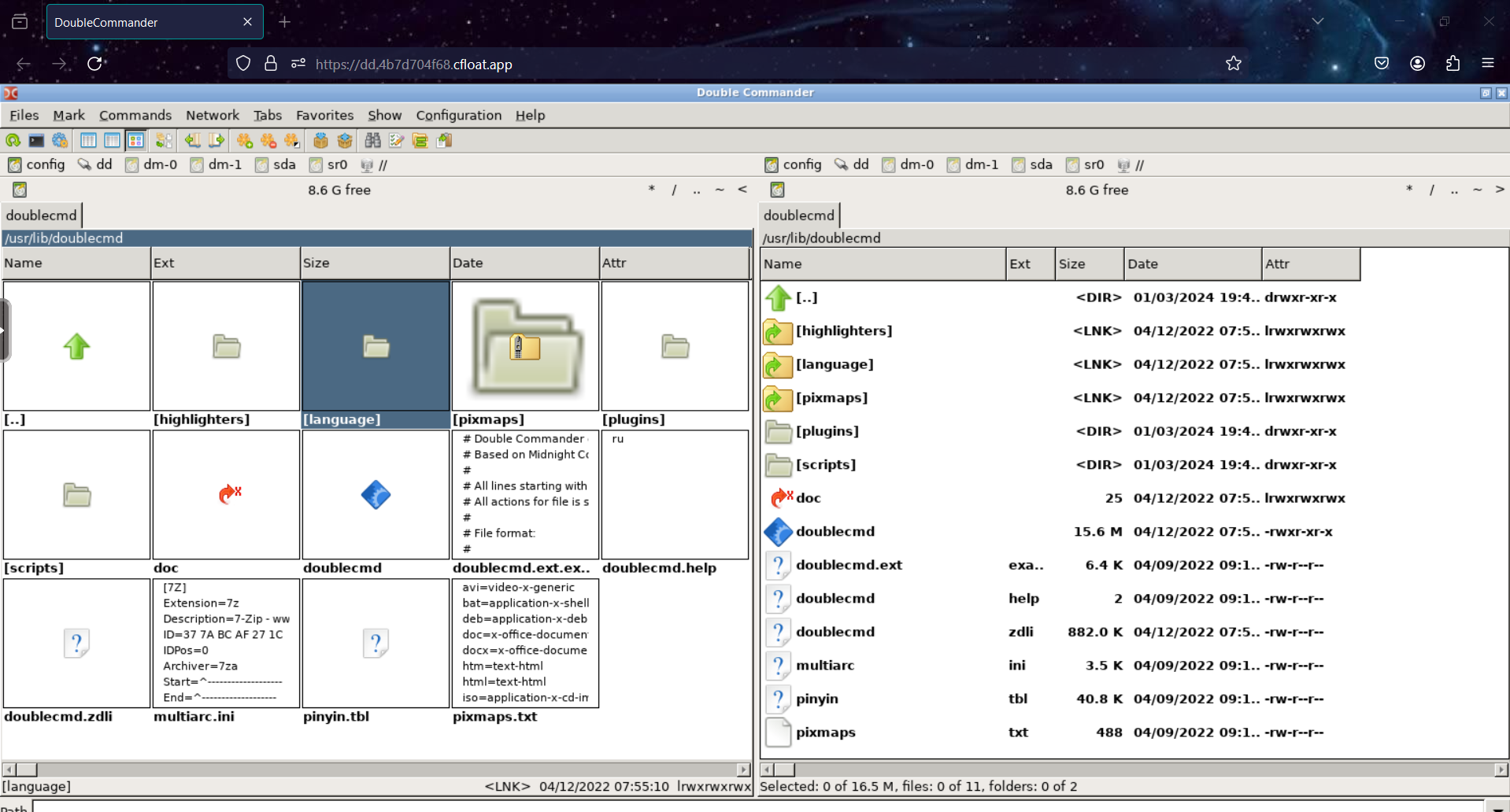Open the Commands menu
The width and height of the screenshot is (1510, 812).
pyautogui.click(x=135, y=115)
